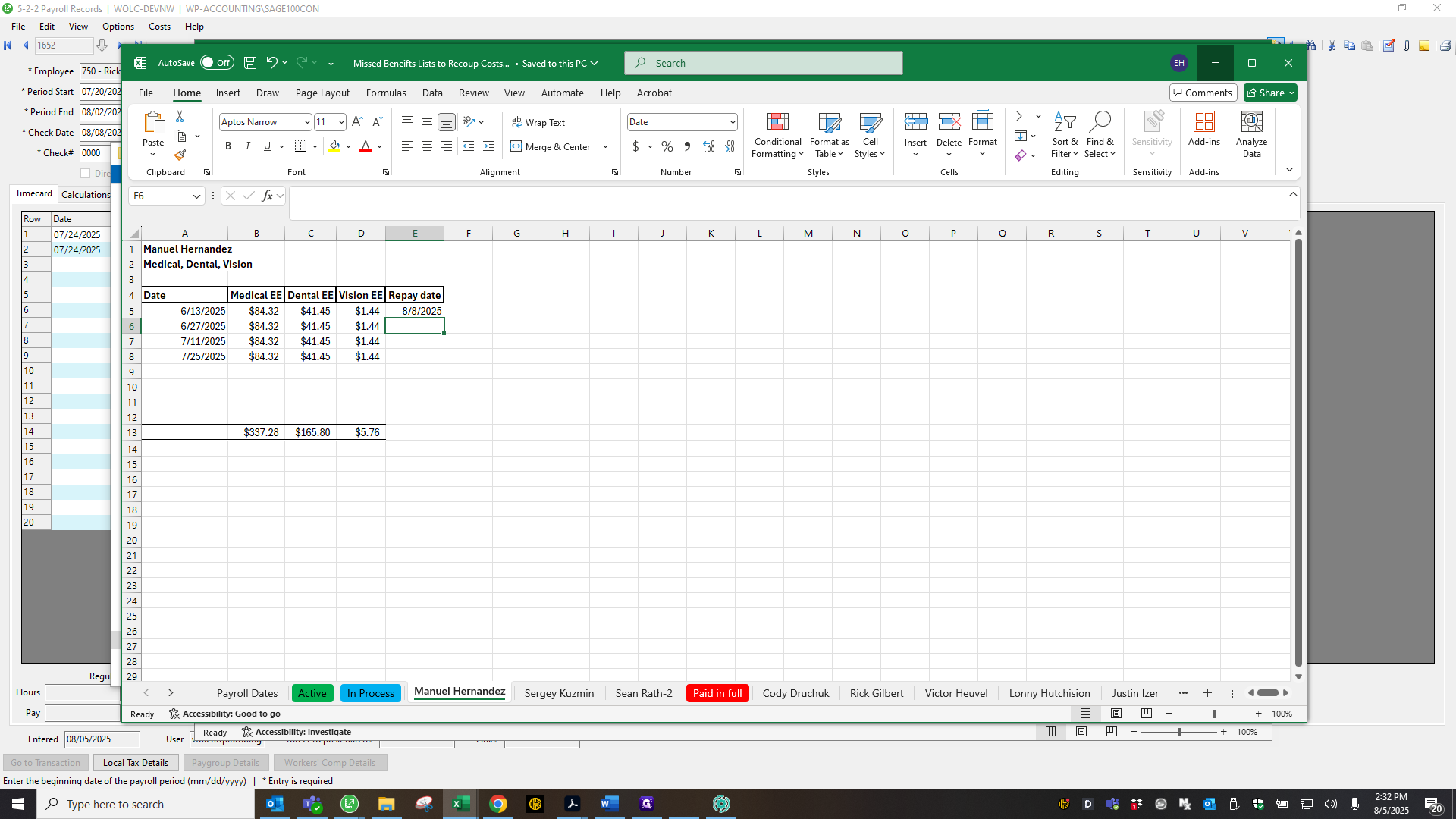Open Excel from Windows taskbar
Viewport: 1456px width, 819px height.
[x=460, y=804]
